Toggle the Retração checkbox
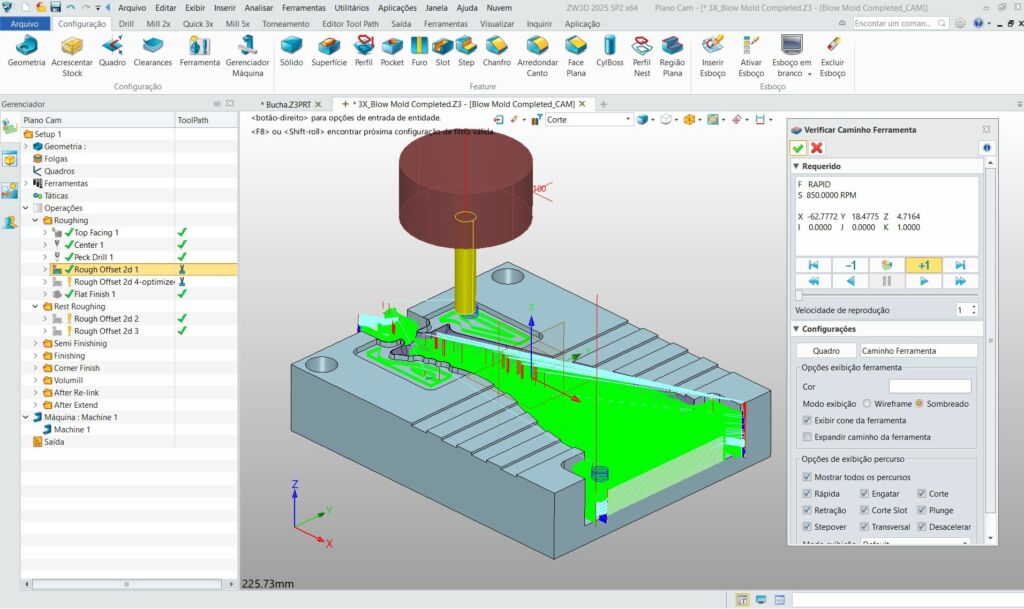This screenshot has height=609, width=1024. click(807, 510)
